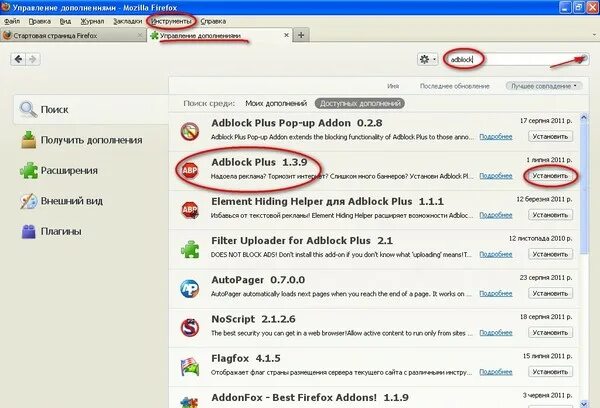
Task: Click the Element Hiding Helper icon
Action: (190, 210)
